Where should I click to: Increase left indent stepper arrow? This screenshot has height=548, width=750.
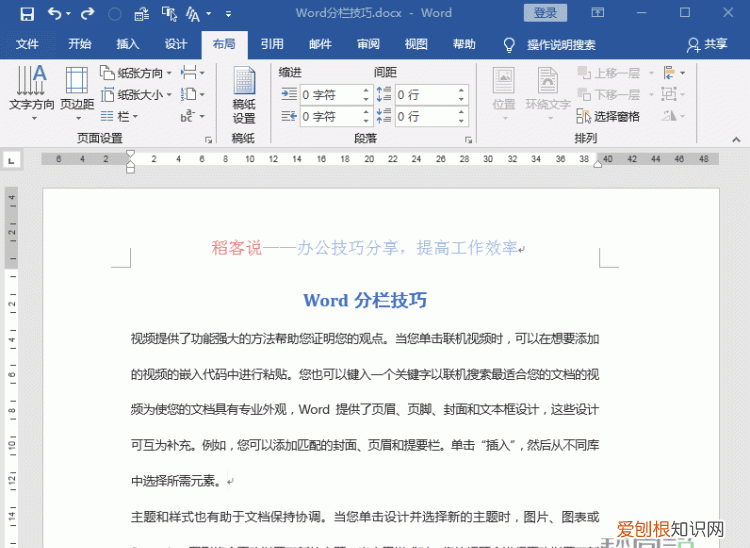(x=366, y=90)
